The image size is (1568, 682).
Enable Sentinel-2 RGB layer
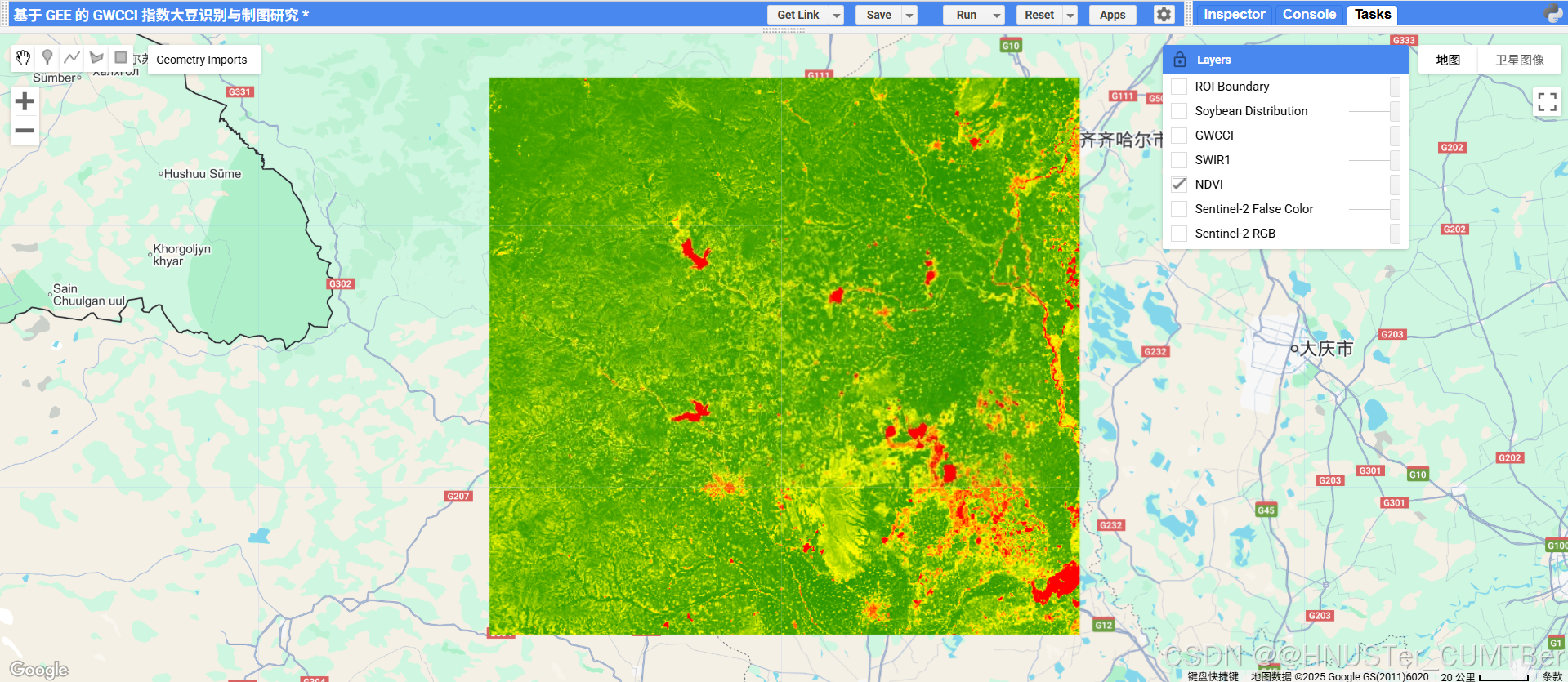[x=1179, y=234]
